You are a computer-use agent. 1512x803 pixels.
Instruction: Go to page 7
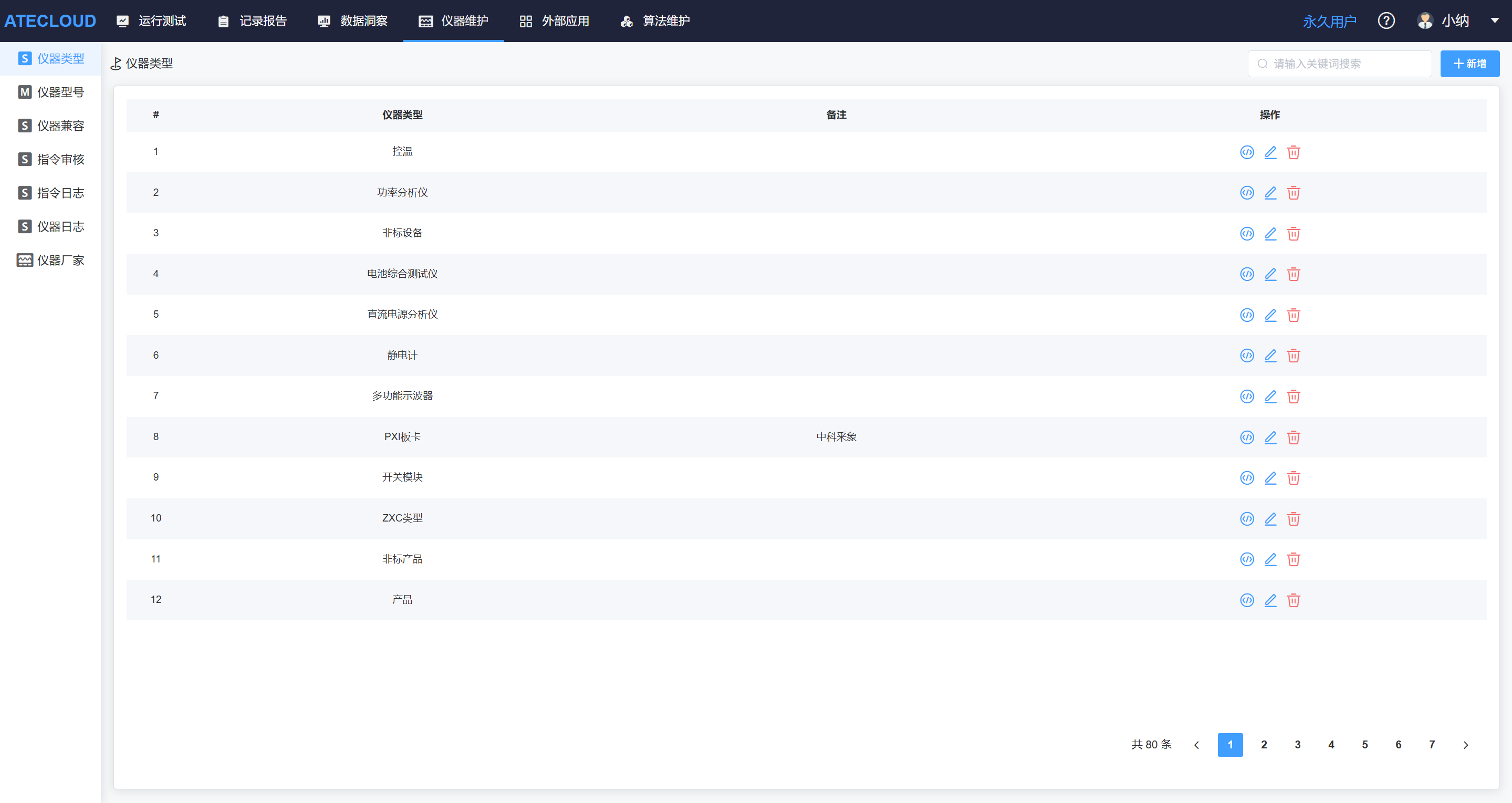point(1432,745)
